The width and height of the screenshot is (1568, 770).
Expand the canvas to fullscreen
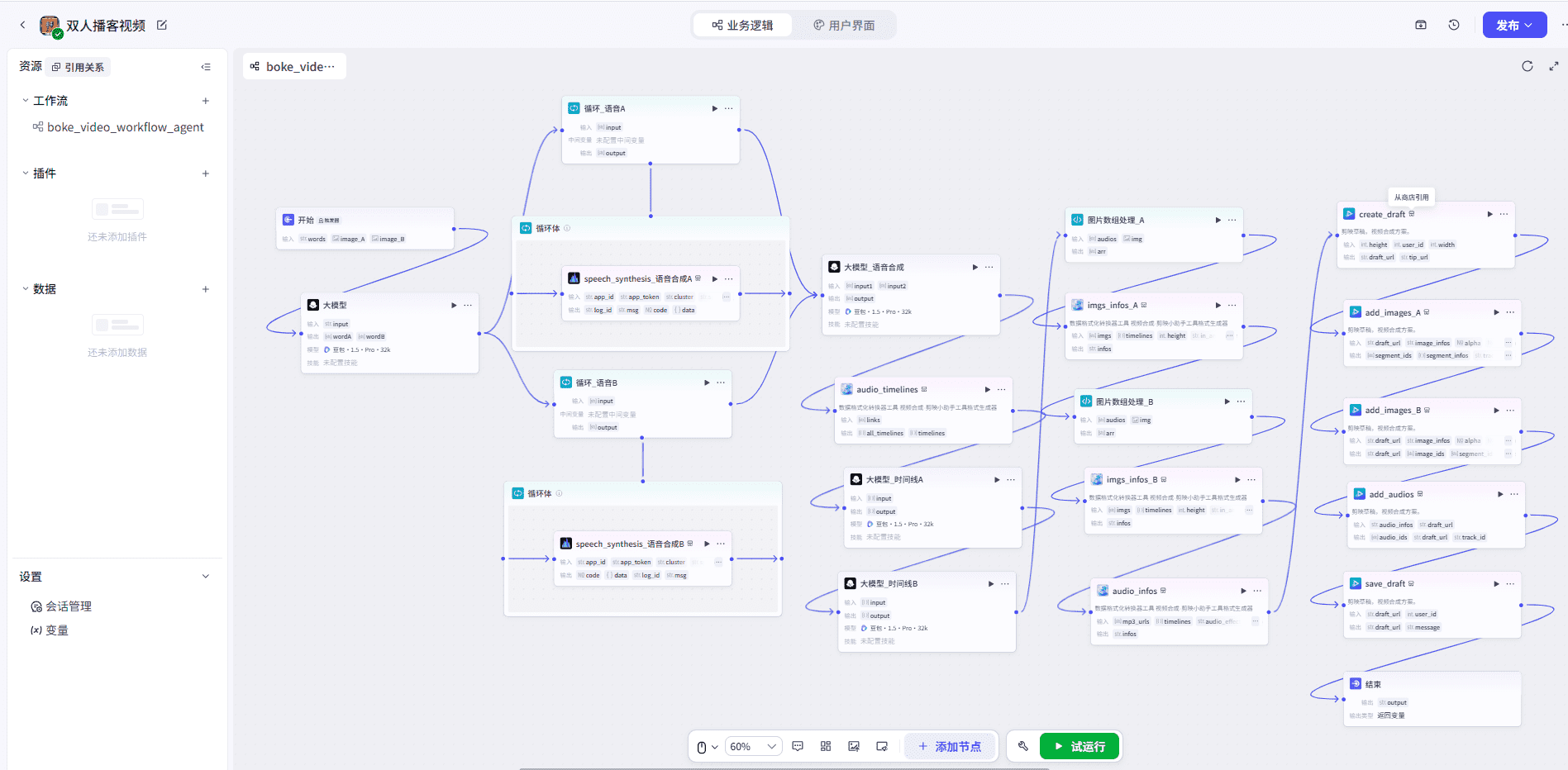pyautogui.click(x=1554, y=66)
